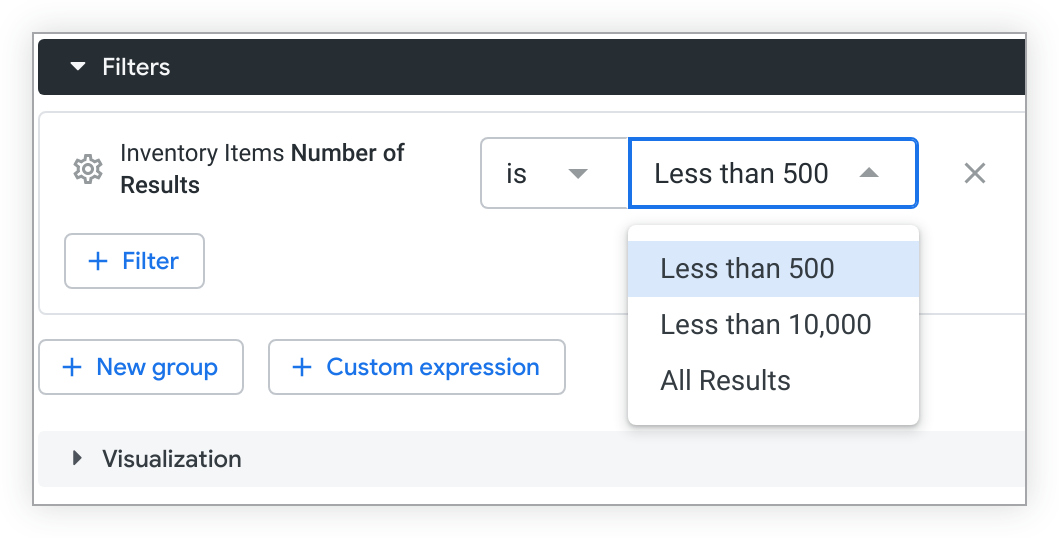Open the "is" condition dropdown

(554, 174)
